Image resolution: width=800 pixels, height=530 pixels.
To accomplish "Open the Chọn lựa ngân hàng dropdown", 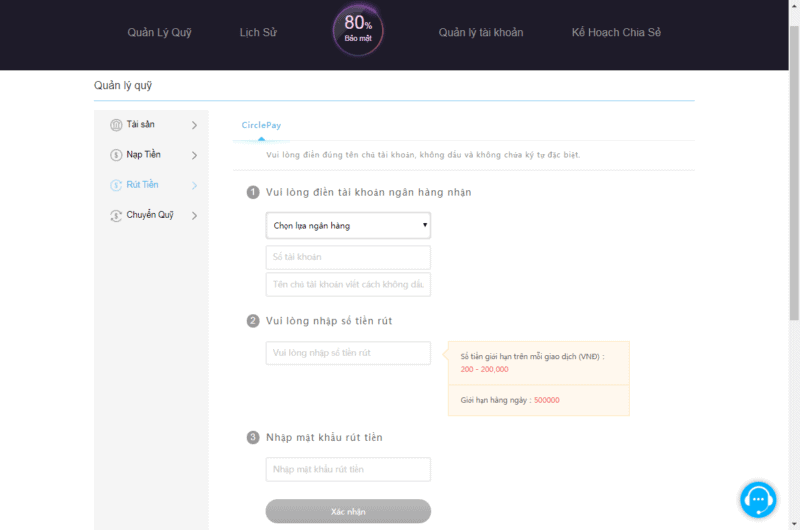I will click(x=348, y=225).
